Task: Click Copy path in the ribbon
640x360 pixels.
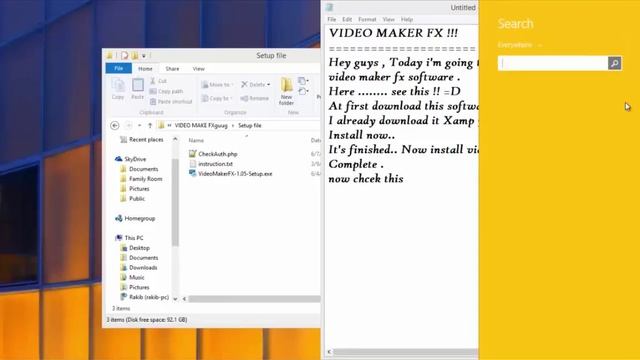Action: click(x=167, y=91)
